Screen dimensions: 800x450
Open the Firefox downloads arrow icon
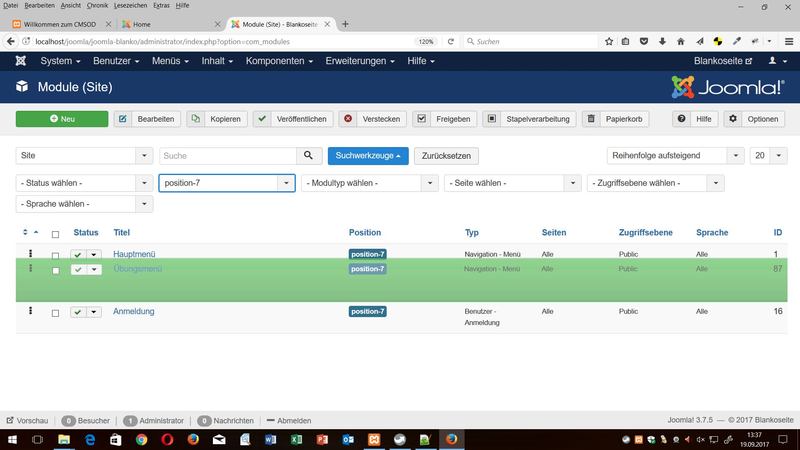click(x=662, y=41)
